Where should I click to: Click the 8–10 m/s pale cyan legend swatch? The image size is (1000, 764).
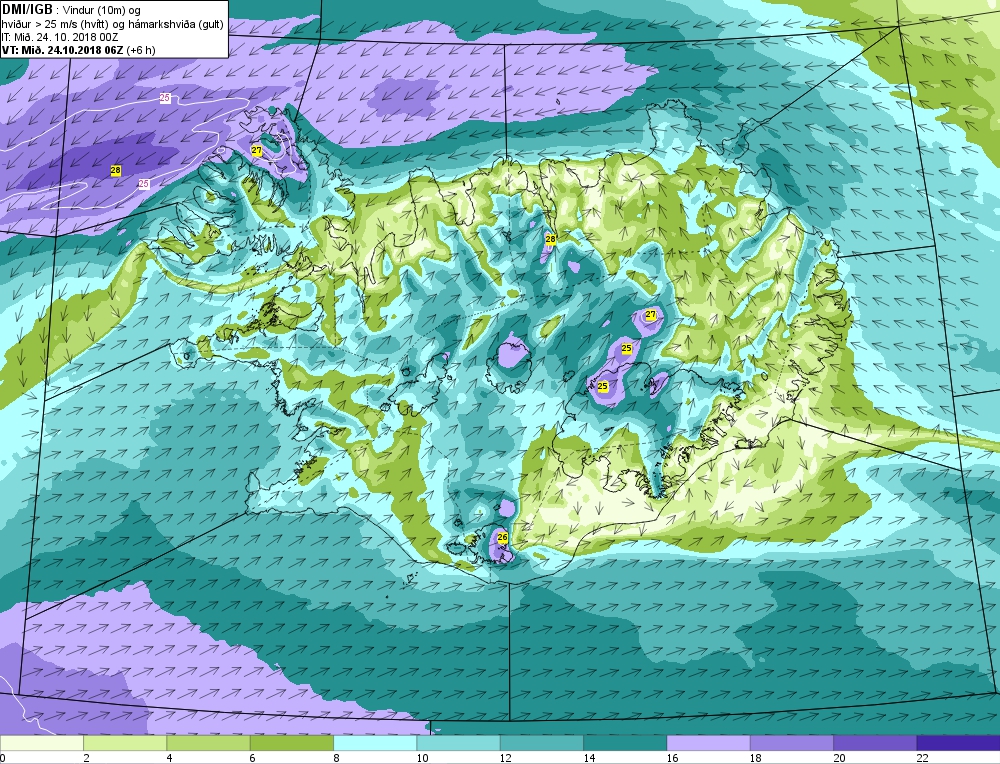click(x=375, y=743)
